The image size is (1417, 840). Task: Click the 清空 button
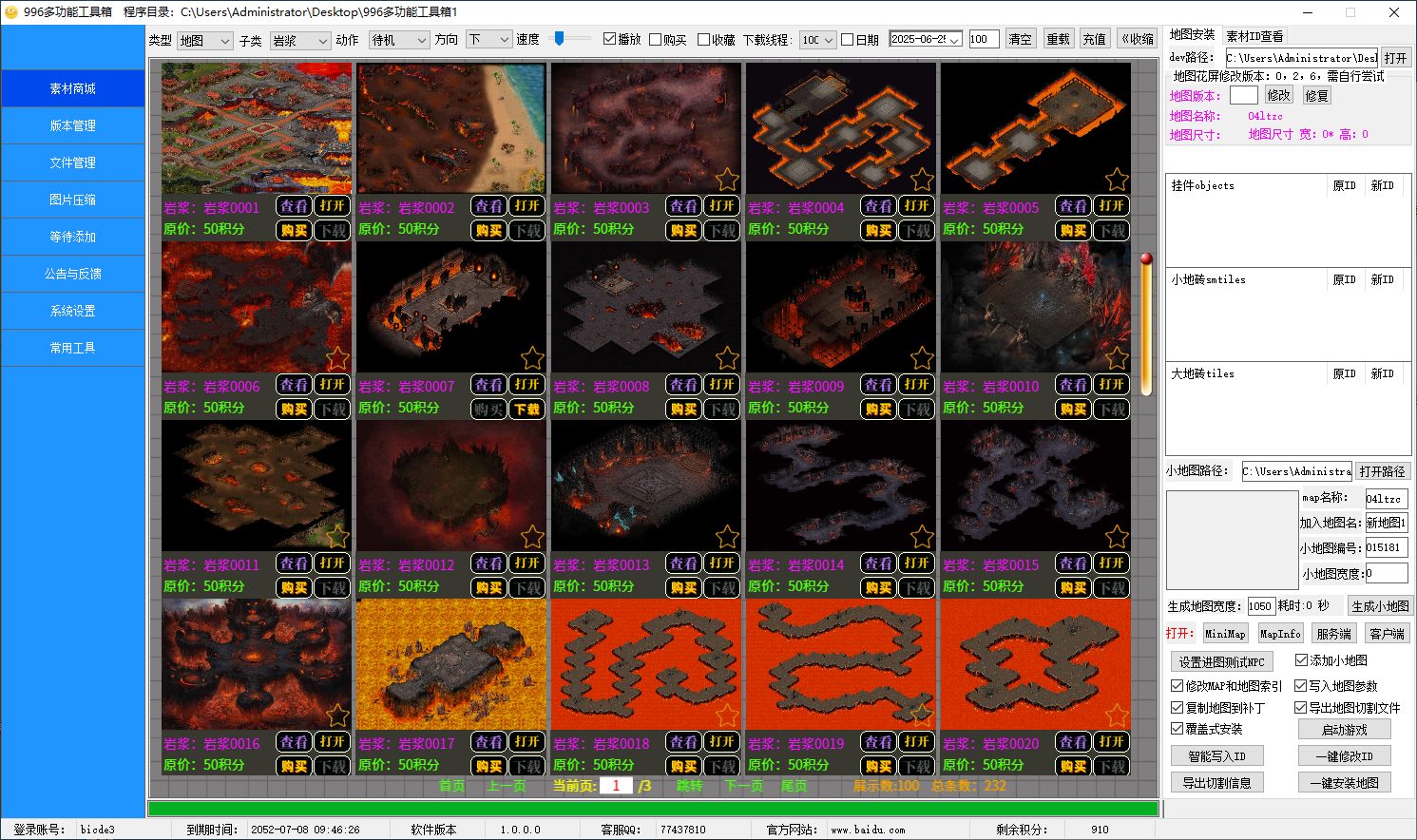(x=1020, y=39)
